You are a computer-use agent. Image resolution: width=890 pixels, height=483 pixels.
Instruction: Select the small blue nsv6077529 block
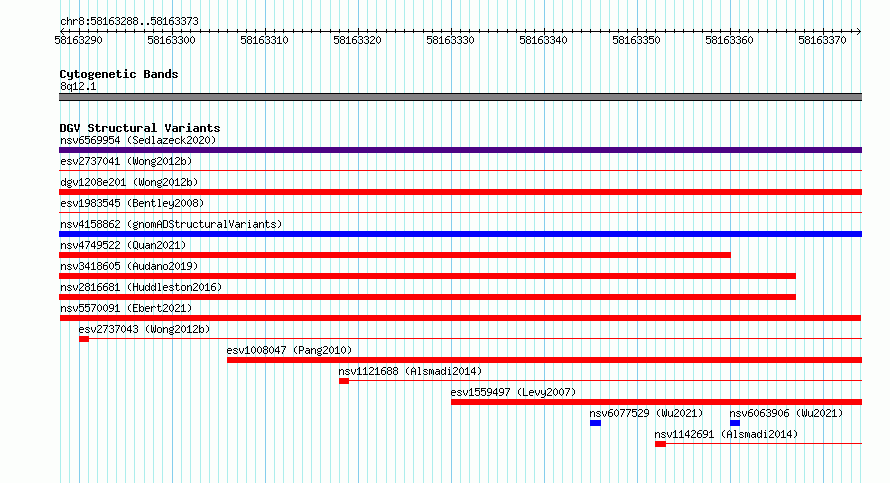tap(595, 423)
